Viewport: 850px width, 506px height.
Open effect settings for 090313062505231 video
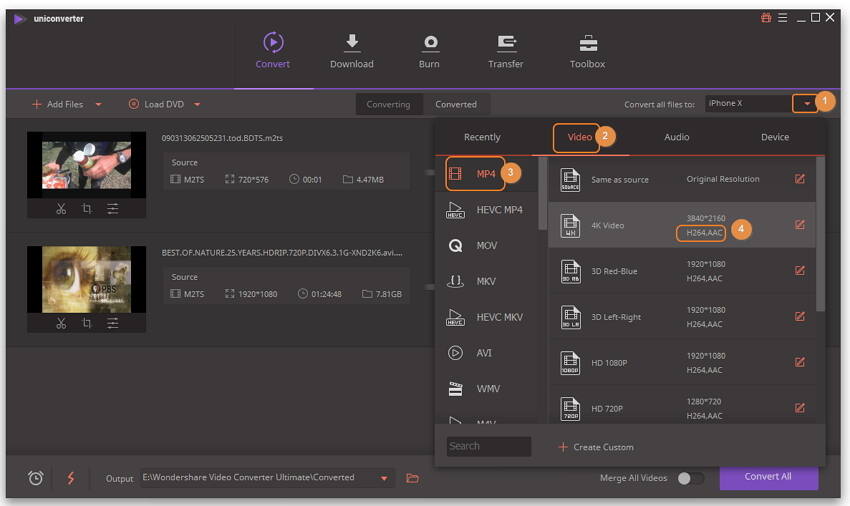coord(113,209)
